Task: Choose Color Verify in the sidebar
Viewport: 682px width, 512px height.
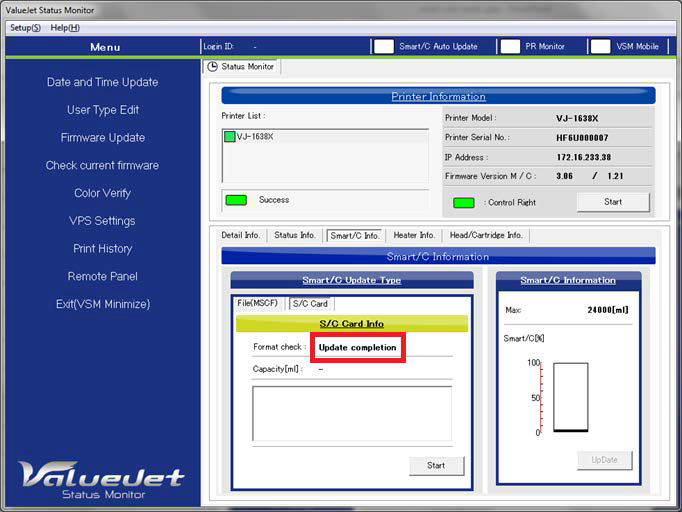Action: (103, 193)
